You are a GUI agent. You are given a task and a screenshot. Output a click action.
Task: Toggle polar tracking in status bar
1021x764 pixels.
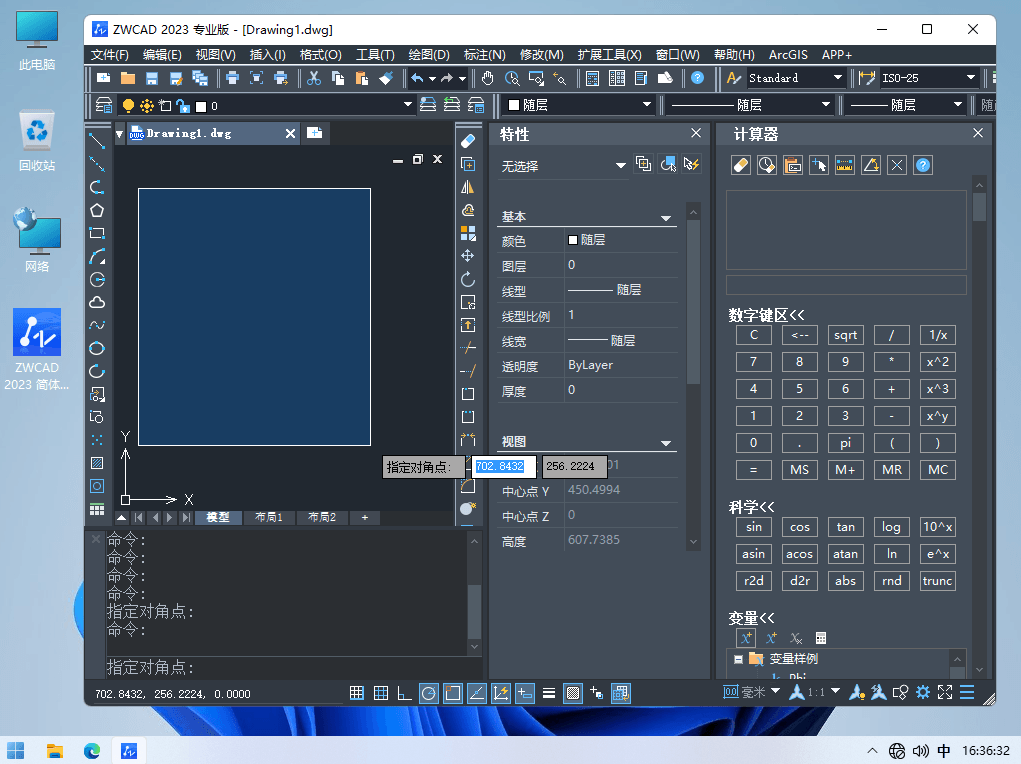428,693
